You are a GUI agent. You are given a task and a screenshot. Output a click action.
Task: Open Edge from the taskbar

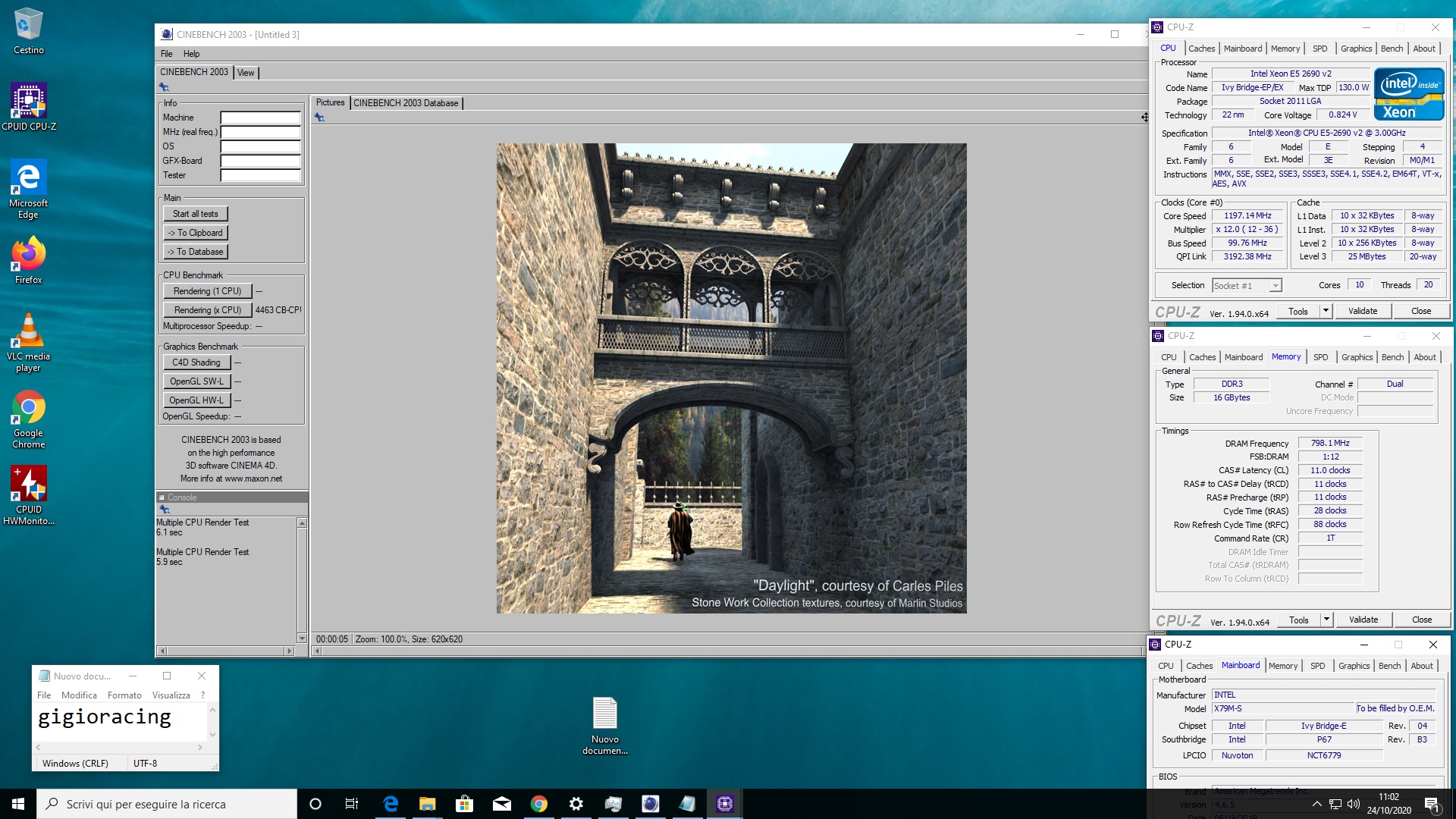tap(391, 804)
